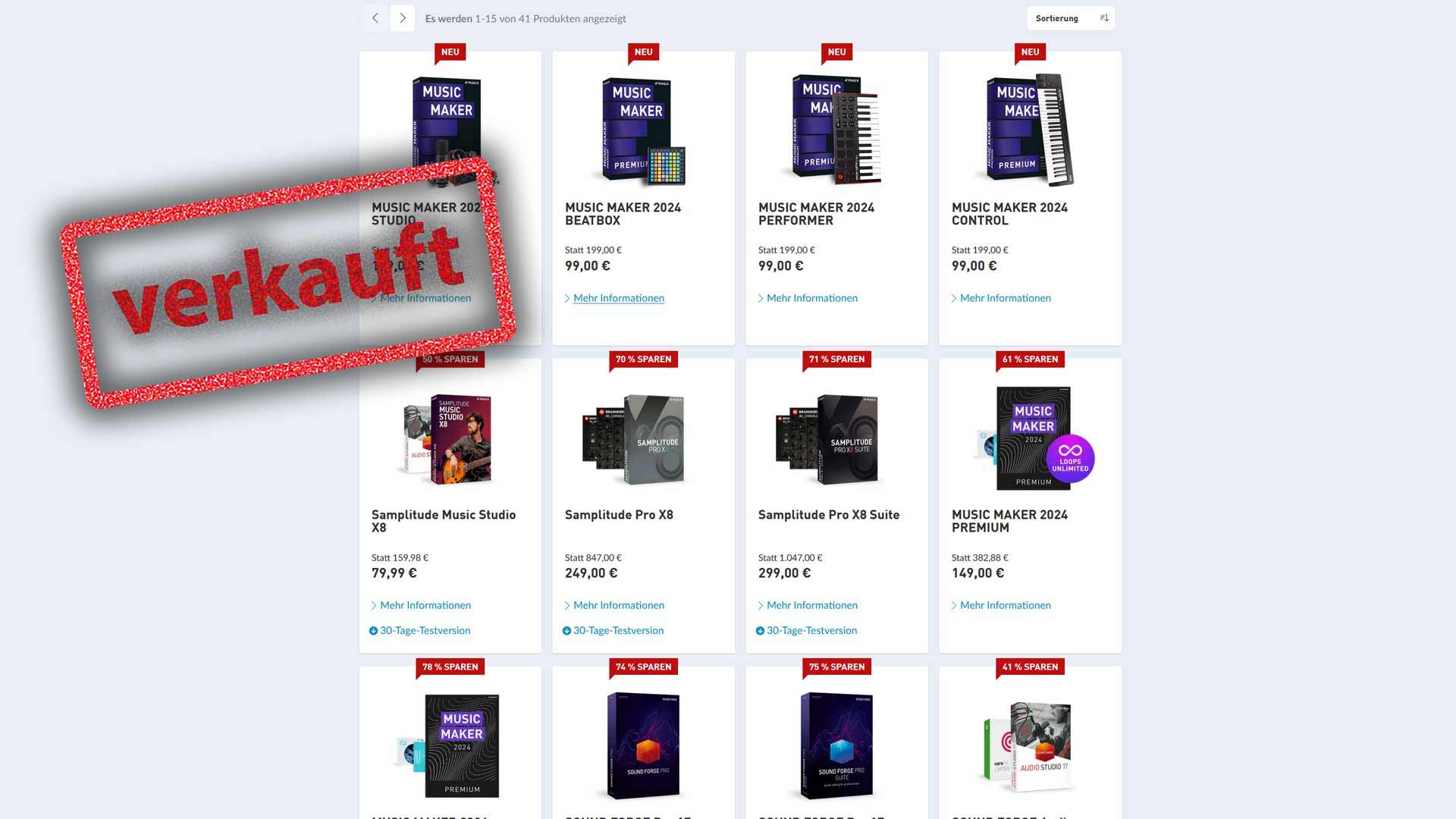Select the Music Maker 2024 Beatbox product image
This screenshot has height=819, width=1456.
(x=643, y=131)
